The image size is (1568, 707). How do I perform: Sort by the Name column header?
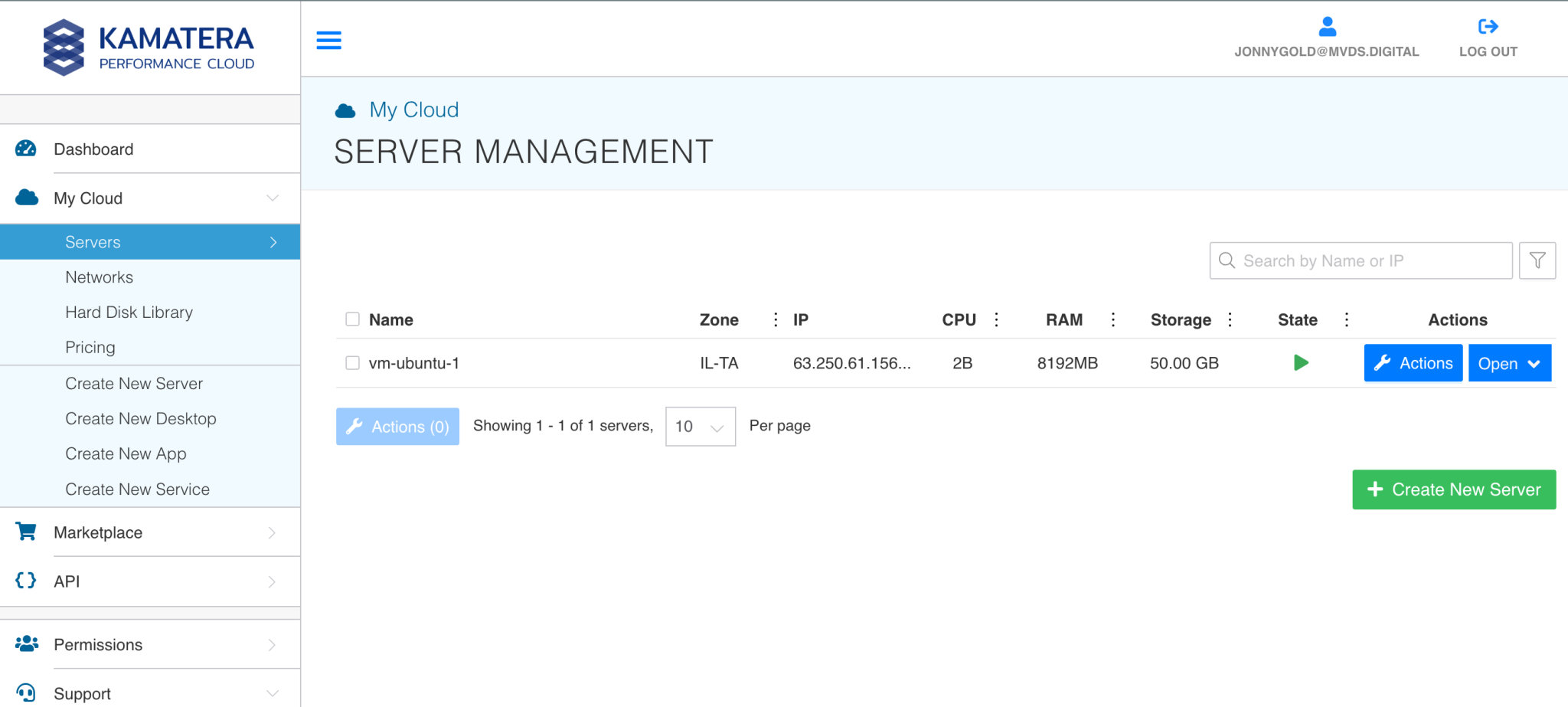tap(390, 319)
